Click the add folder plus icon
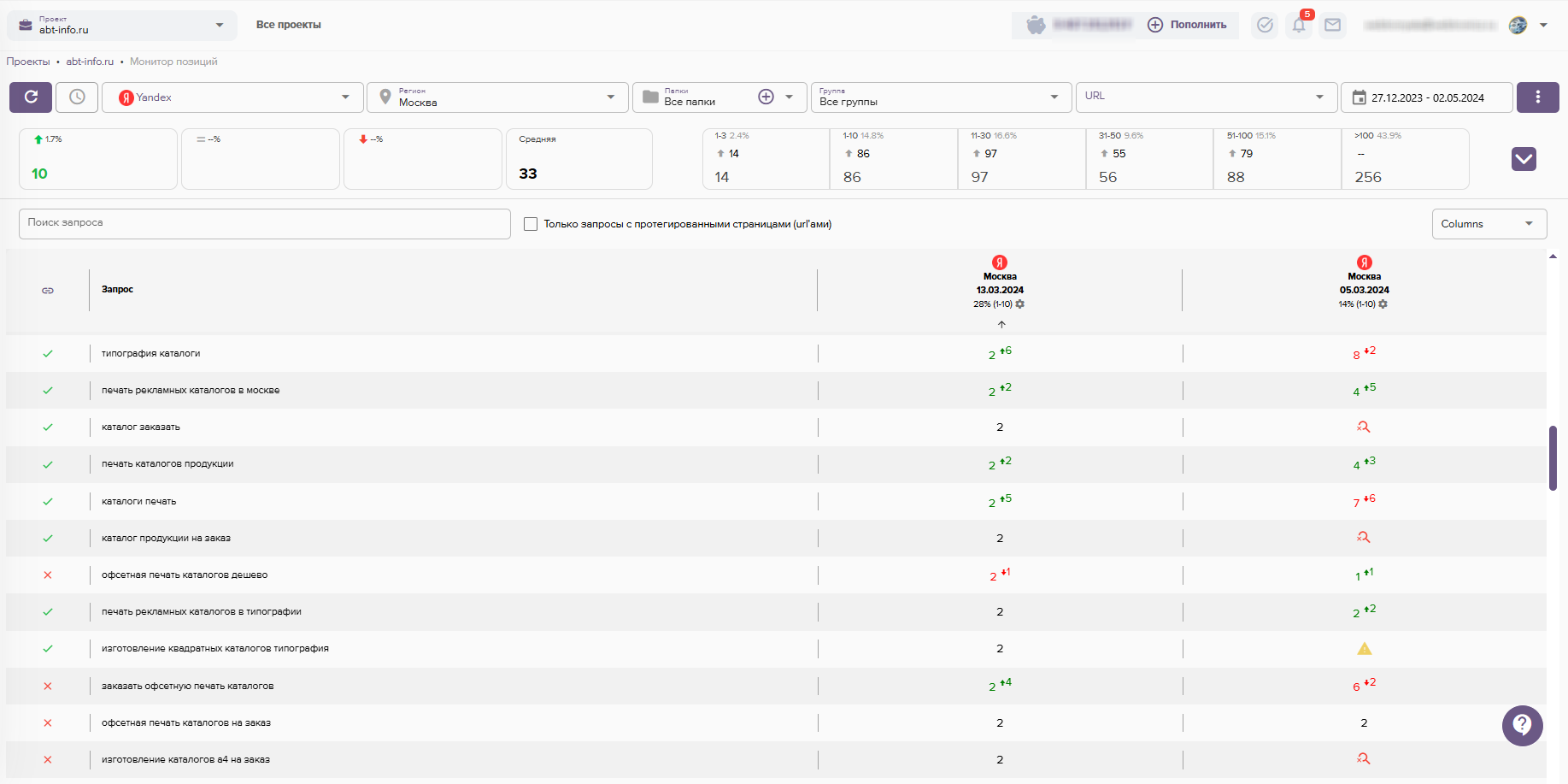The height and width of the screenshot is (784, 1568). pos(766,97)
